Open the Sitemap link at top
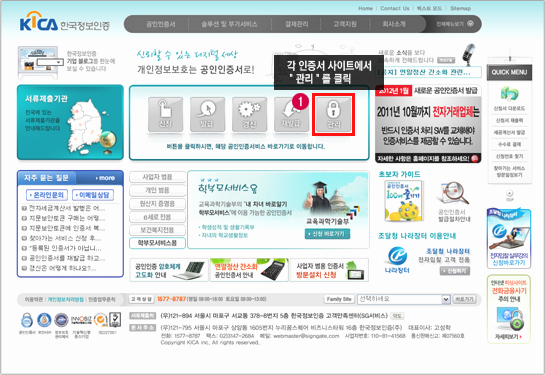Viewport: 545px width, 375px height. coord(461,8)
